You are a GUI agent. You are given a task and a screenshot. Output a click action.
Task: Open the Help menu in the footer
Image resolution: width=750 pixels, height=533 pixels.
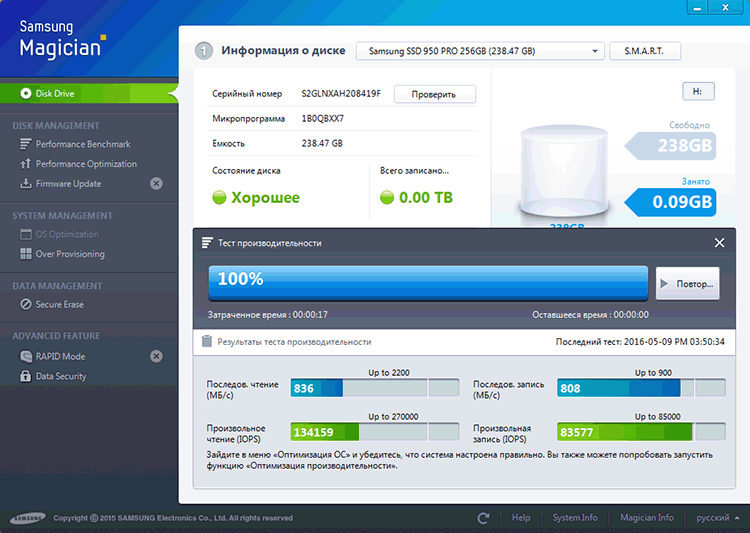(x=520, y=518)
